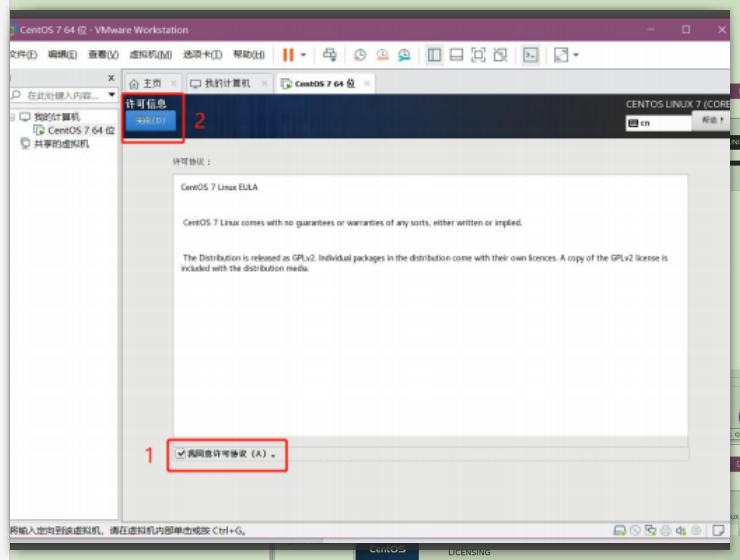Open the 虚拟机(M) menu
The image size is (740, 560).
click(151, 55)
